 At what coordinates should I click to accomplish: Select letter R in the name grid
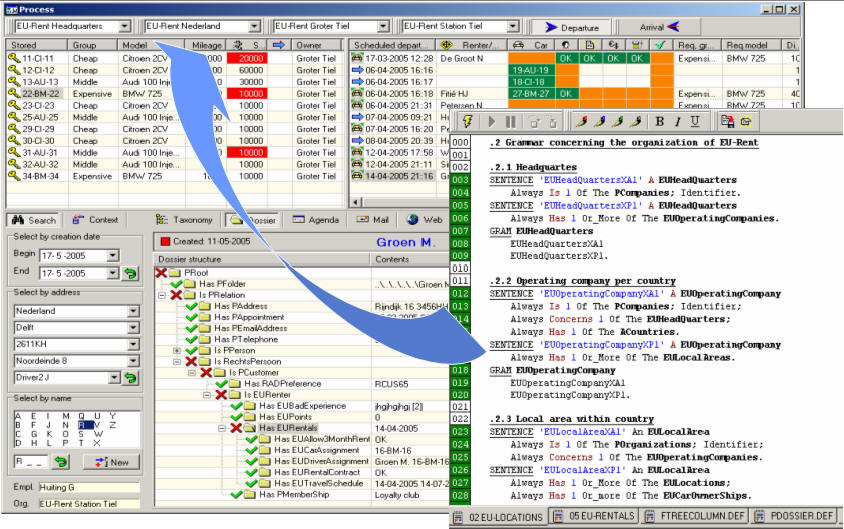click(82, 424)
